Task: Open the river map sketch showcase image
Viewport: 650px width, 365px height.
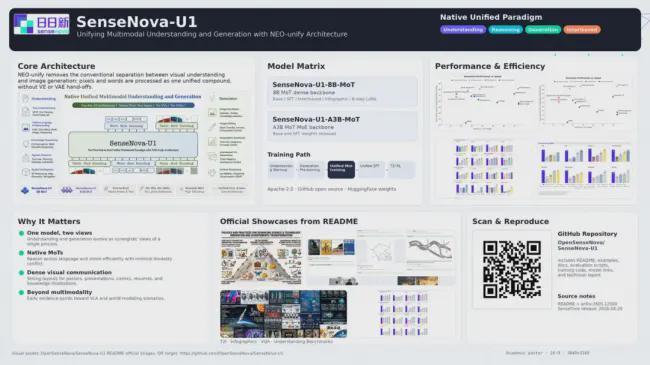Action: click(x=429, y=250)
